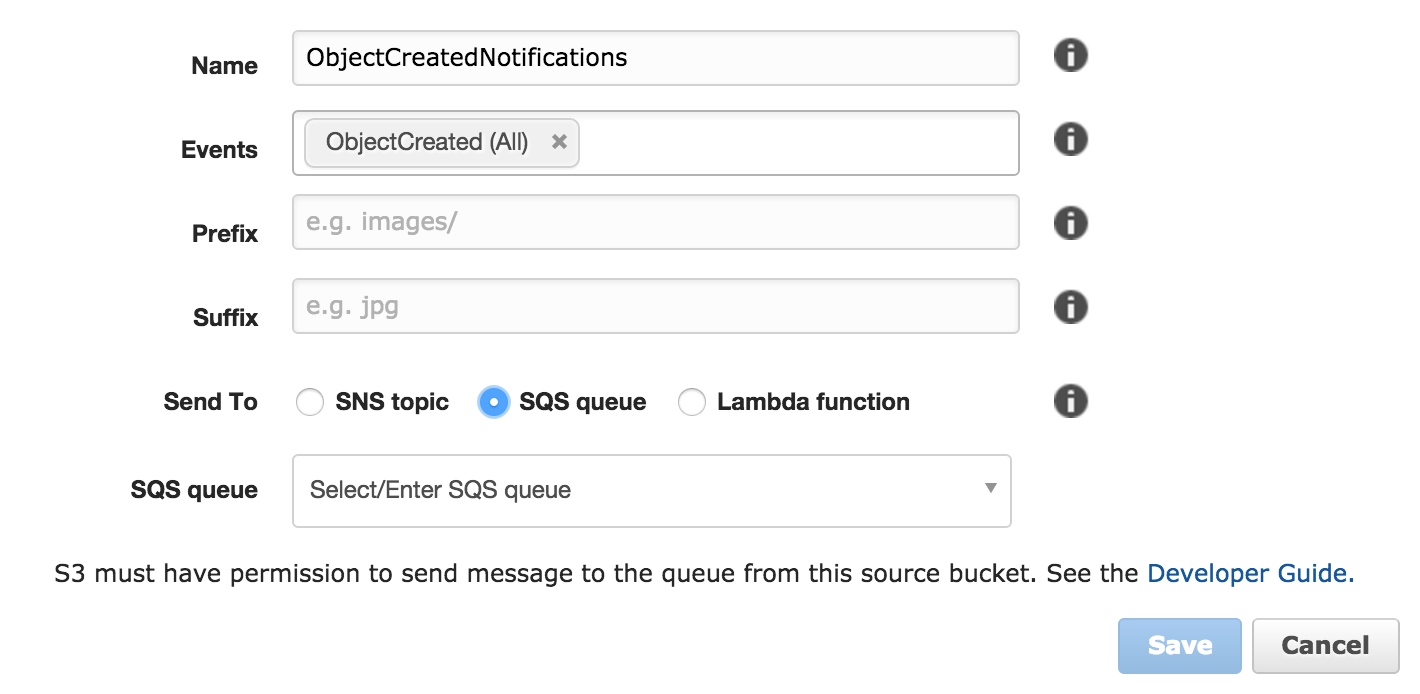Click inside the Name text field
The width and height of the screenshot is (1420, 694).
[655, 58]
